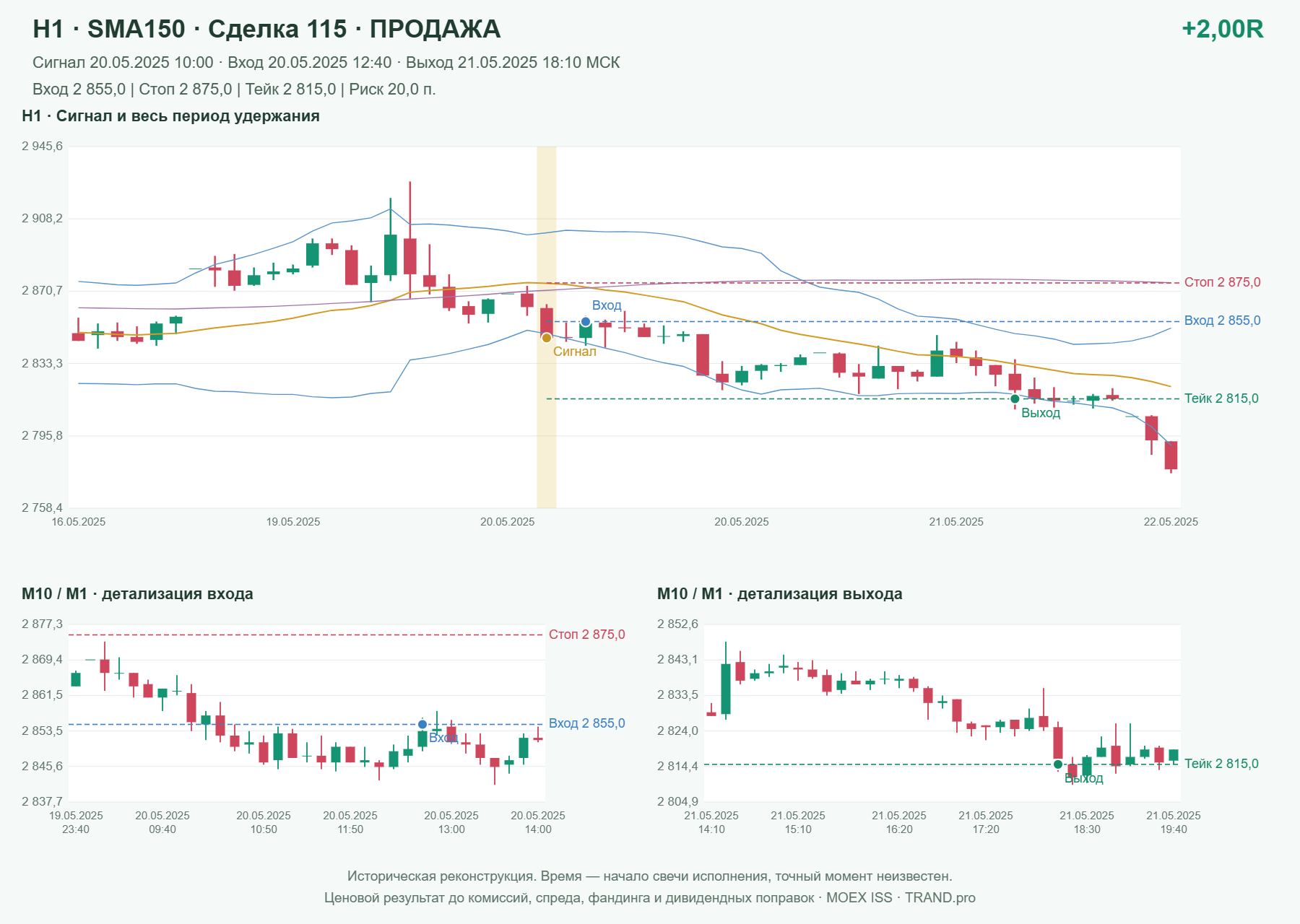Click the 2 877,3 axis label in entry chart
Viewport: 1300px width, 924px height.
pyautogui.click(x=42, y=624)
